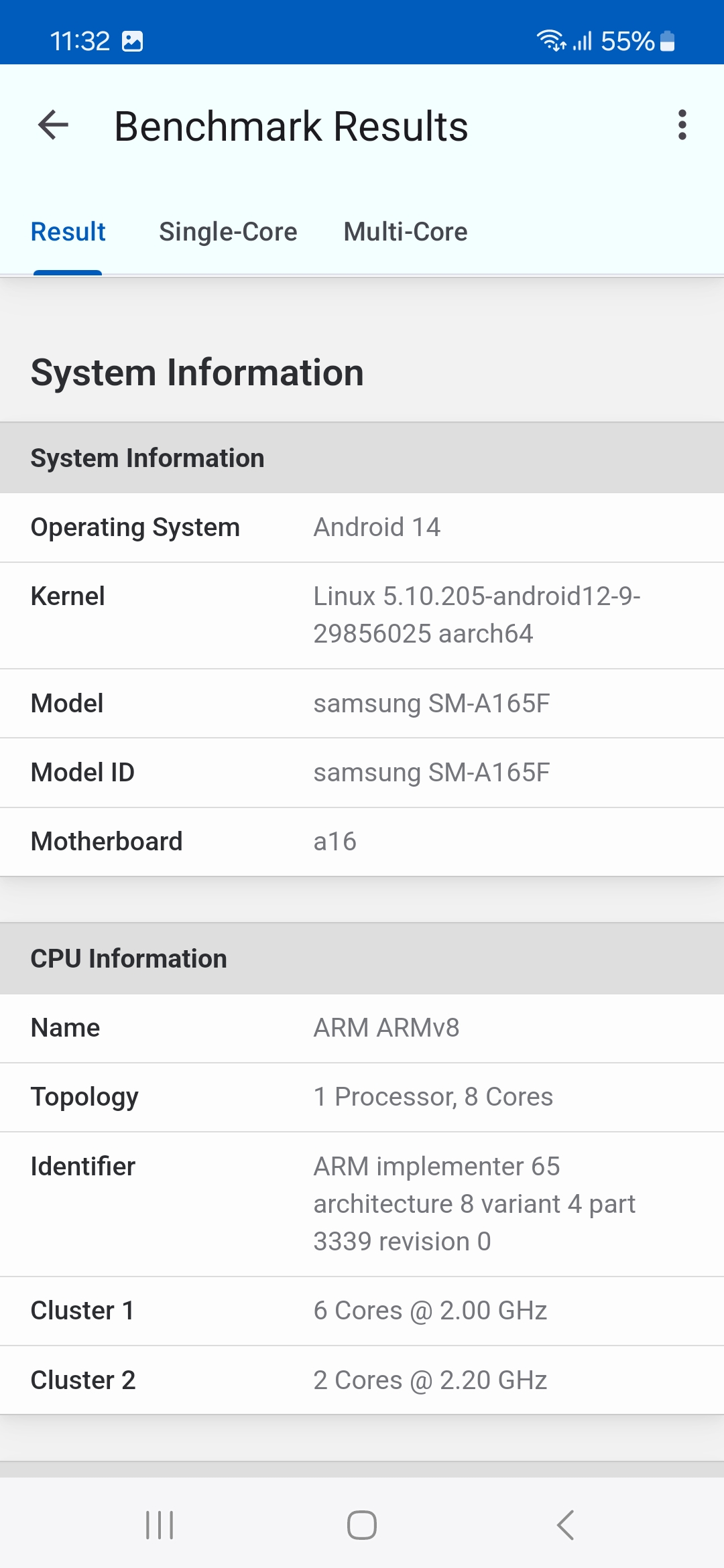
Task: Open the three-dot overflow menu
Action: pos(682,125)
